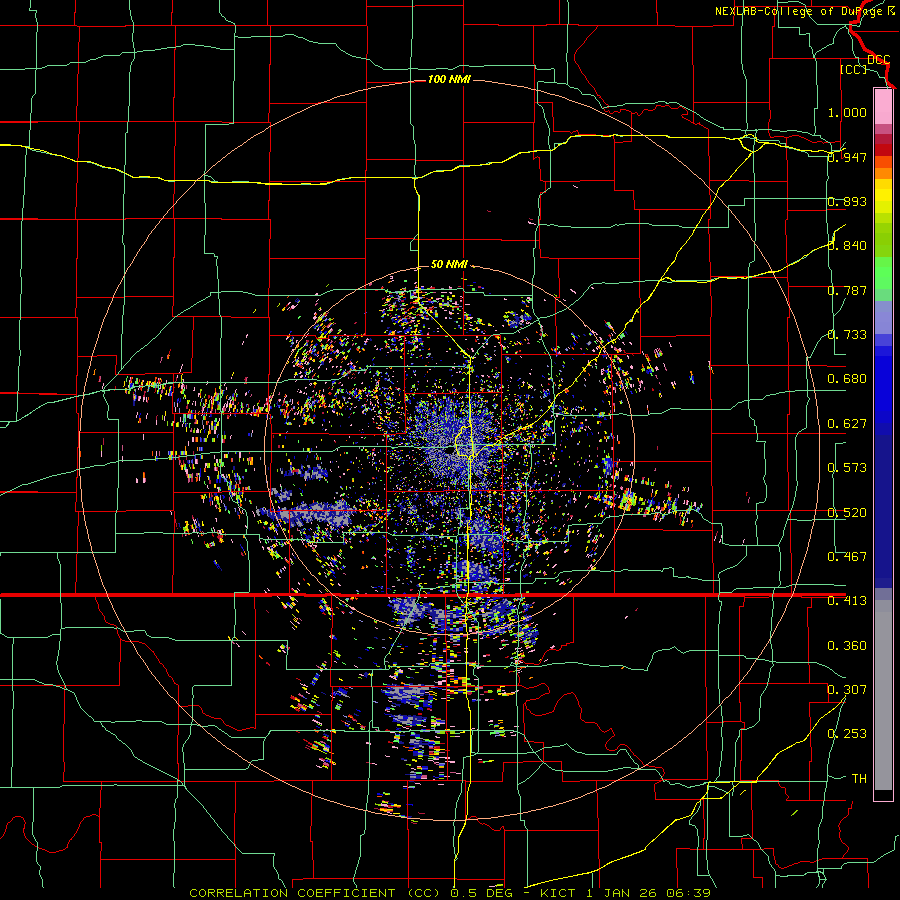The height and width of the screenshot is (900, 900).
Task: Click the "0.467" scale value
Action: point(847,557)
